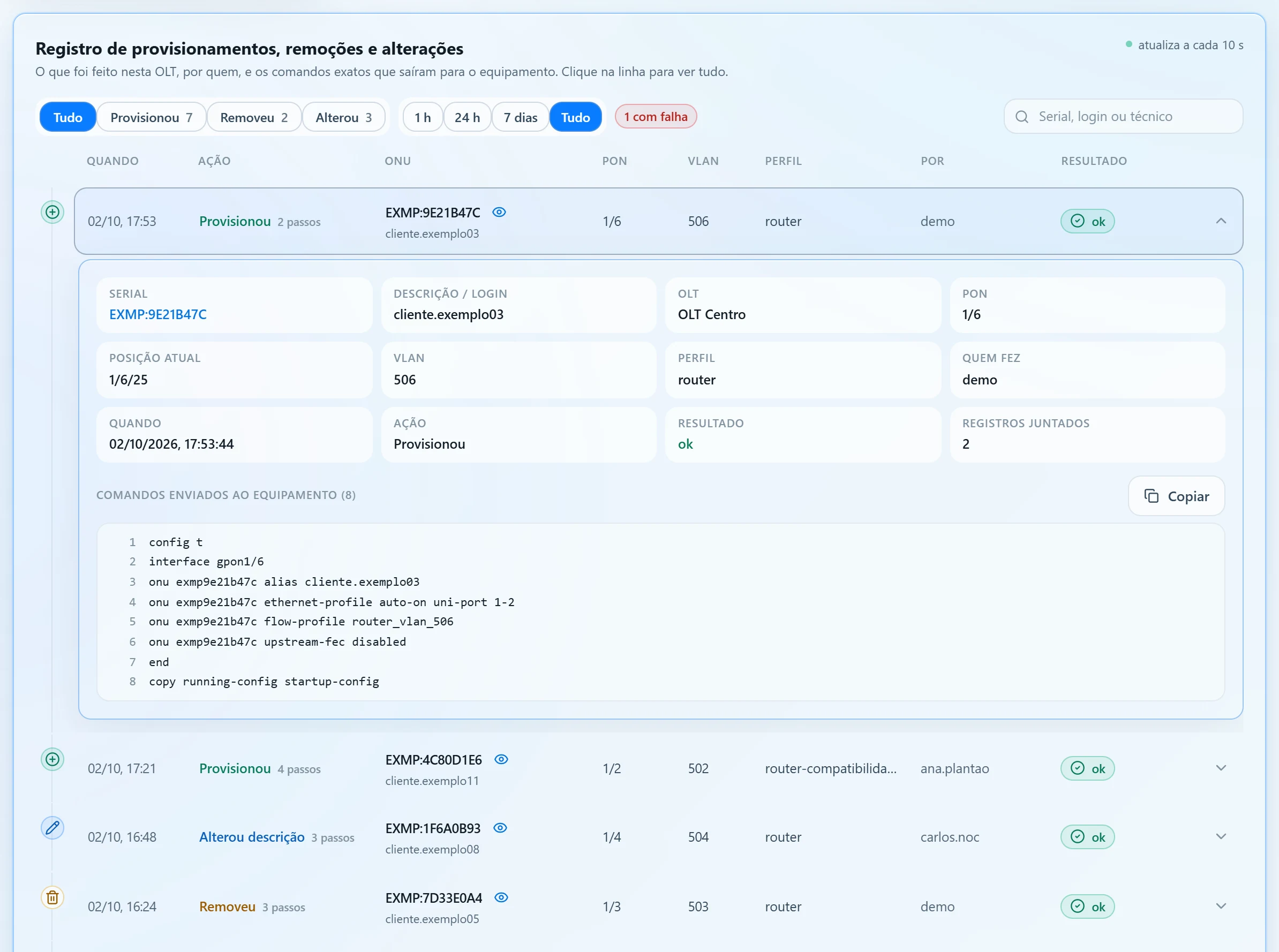Image resolution: width=1279 pixels, height=952 pixels.
Task: Select the Tudo time range
Action: pos(575,117)
